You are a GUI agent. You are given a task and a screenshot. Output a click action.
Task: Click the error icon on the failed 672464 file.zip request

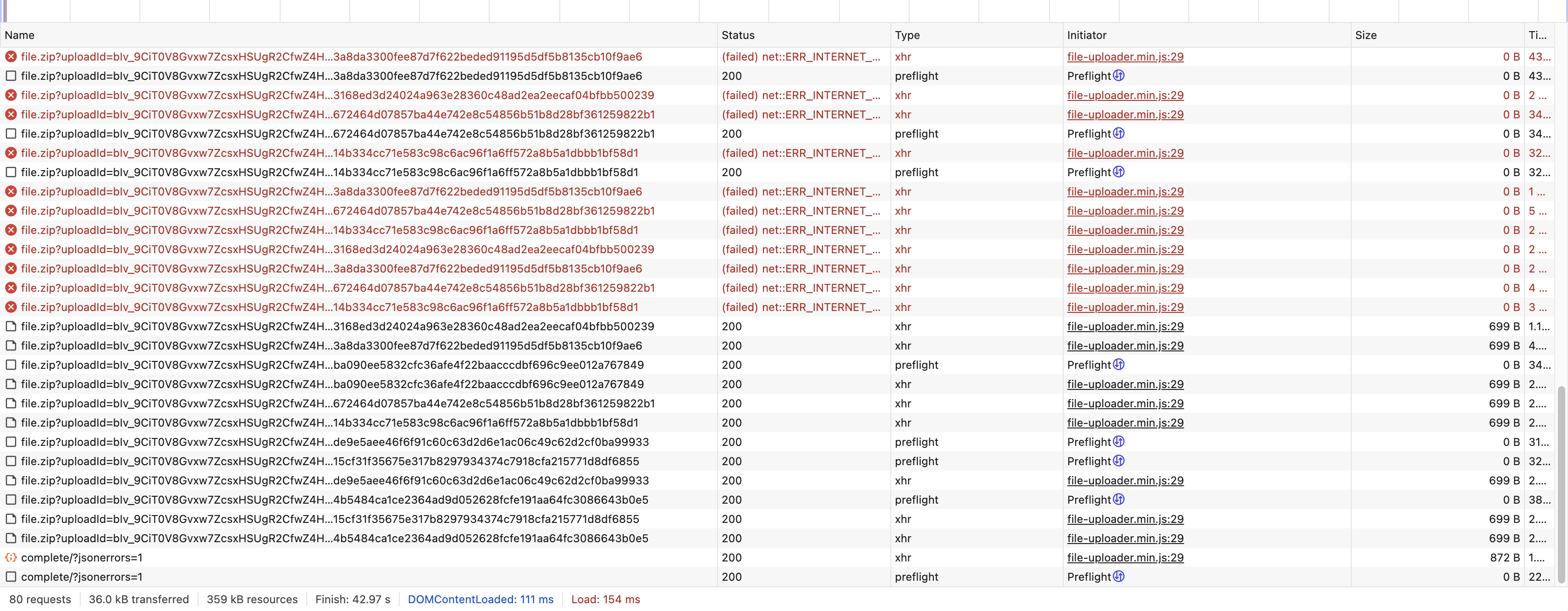pos(11,115)
